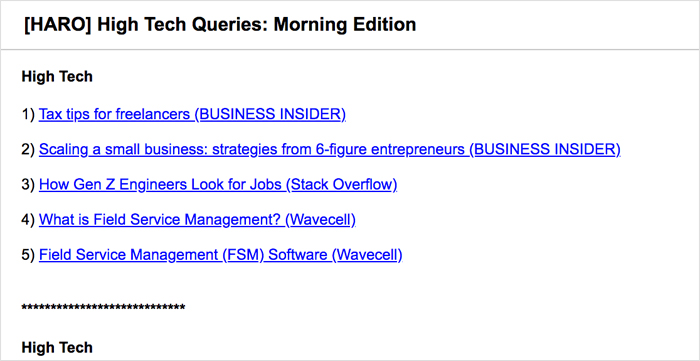Click the "4)" list number
This screenshot has height=361, width=700.
(x=28, y=220)
